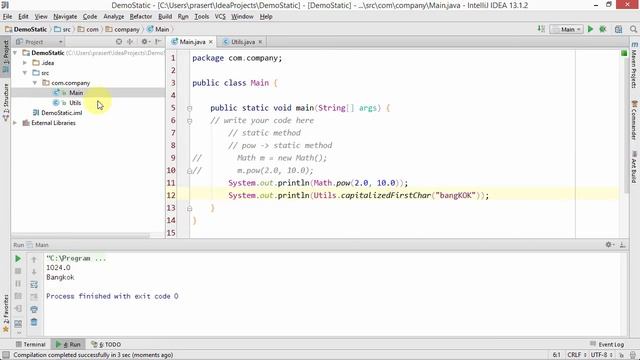Toggle soft-wrap in Run console
The width and height of the screenshot is (640, 360).
(x=34, y=284)
